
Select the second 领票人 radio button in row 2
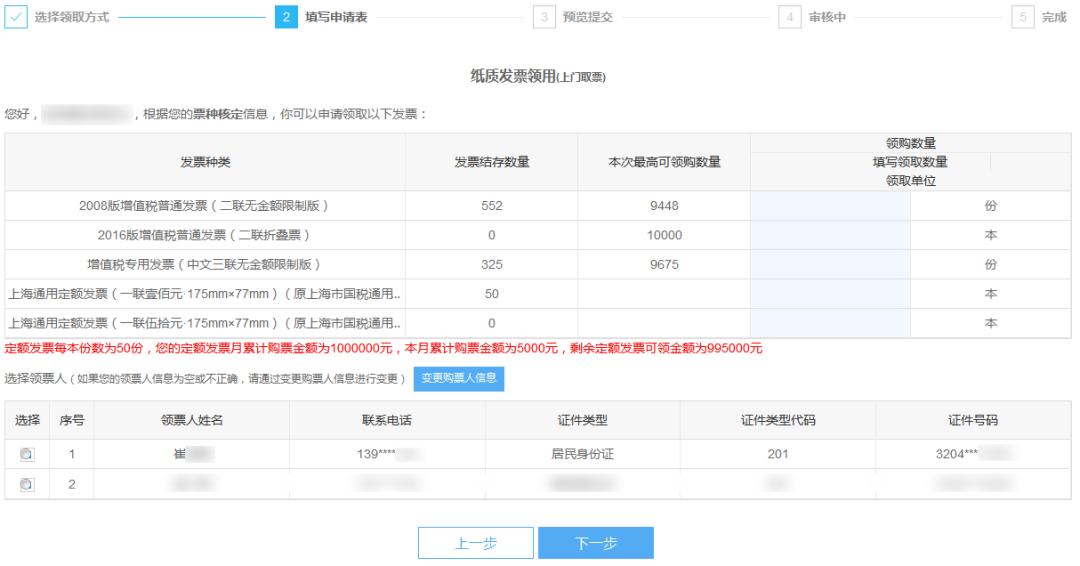click(x=28, y=484)
